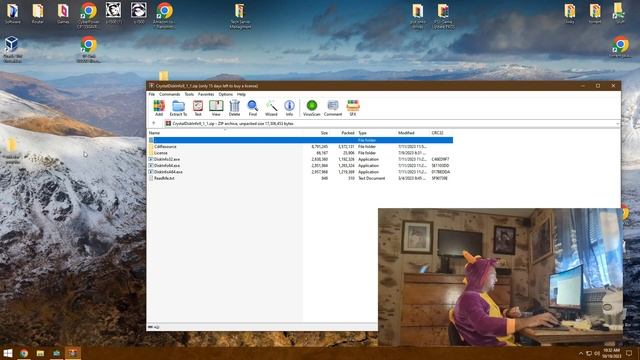Select the highlighted parent folder row

[300, 140]
